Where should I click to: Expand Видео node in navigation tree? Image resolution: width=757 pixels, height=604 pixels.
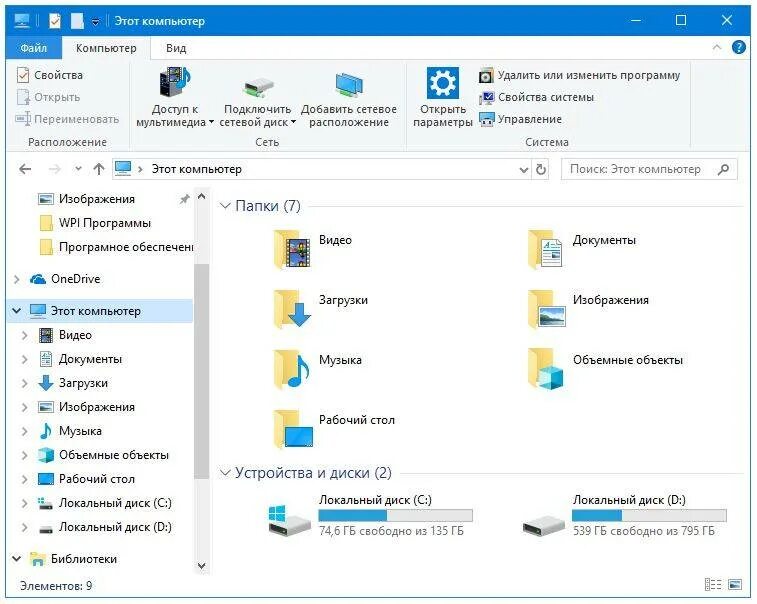[25, 335]
